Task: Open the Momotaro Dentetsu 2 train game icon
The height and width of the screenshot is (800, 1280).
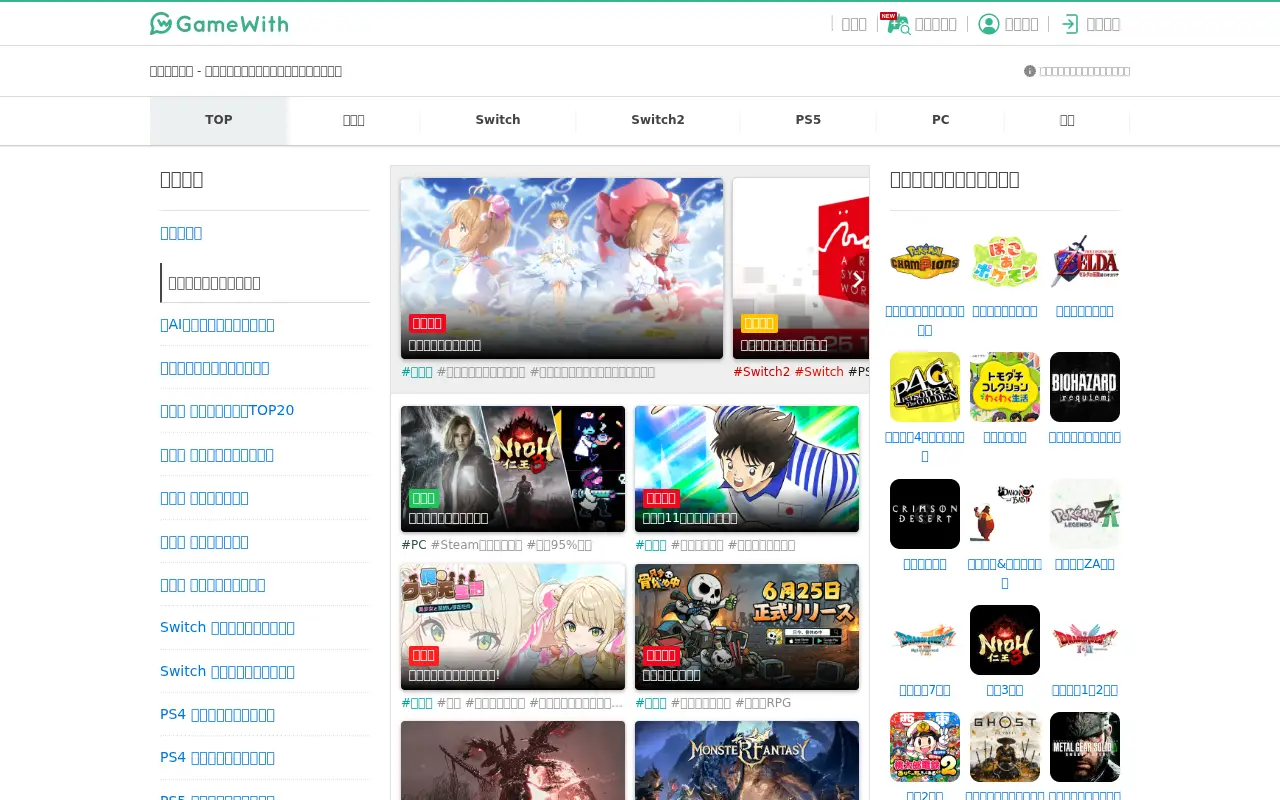Action: click(x=925, y=747)
